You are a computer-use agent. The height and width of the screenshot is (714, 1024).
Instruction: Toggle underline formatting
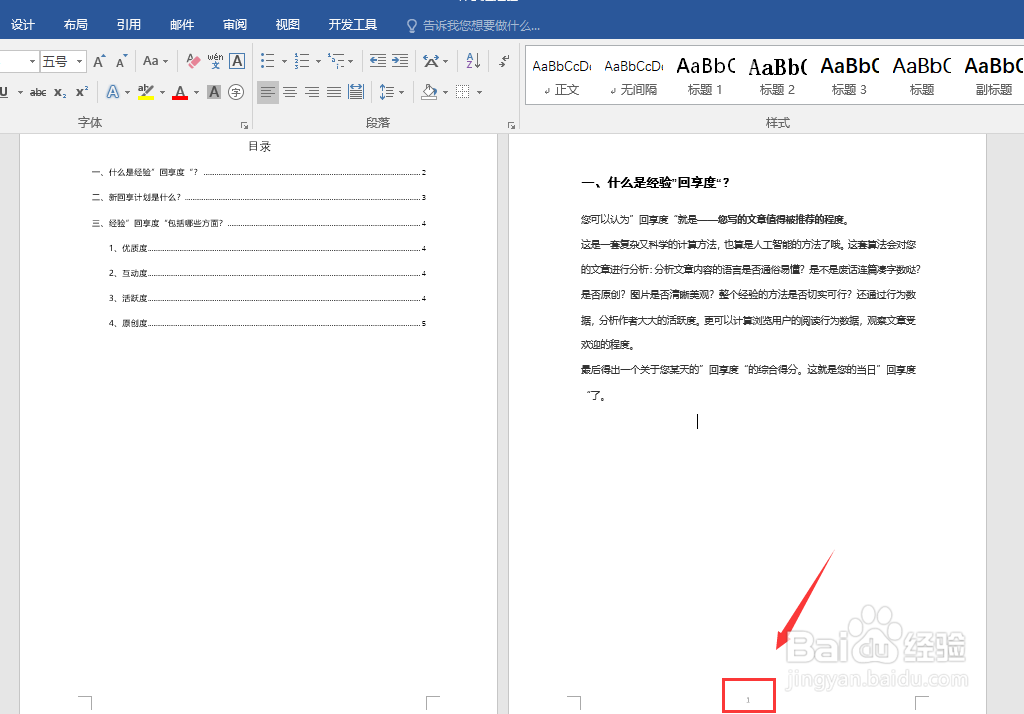pos(7,91)
